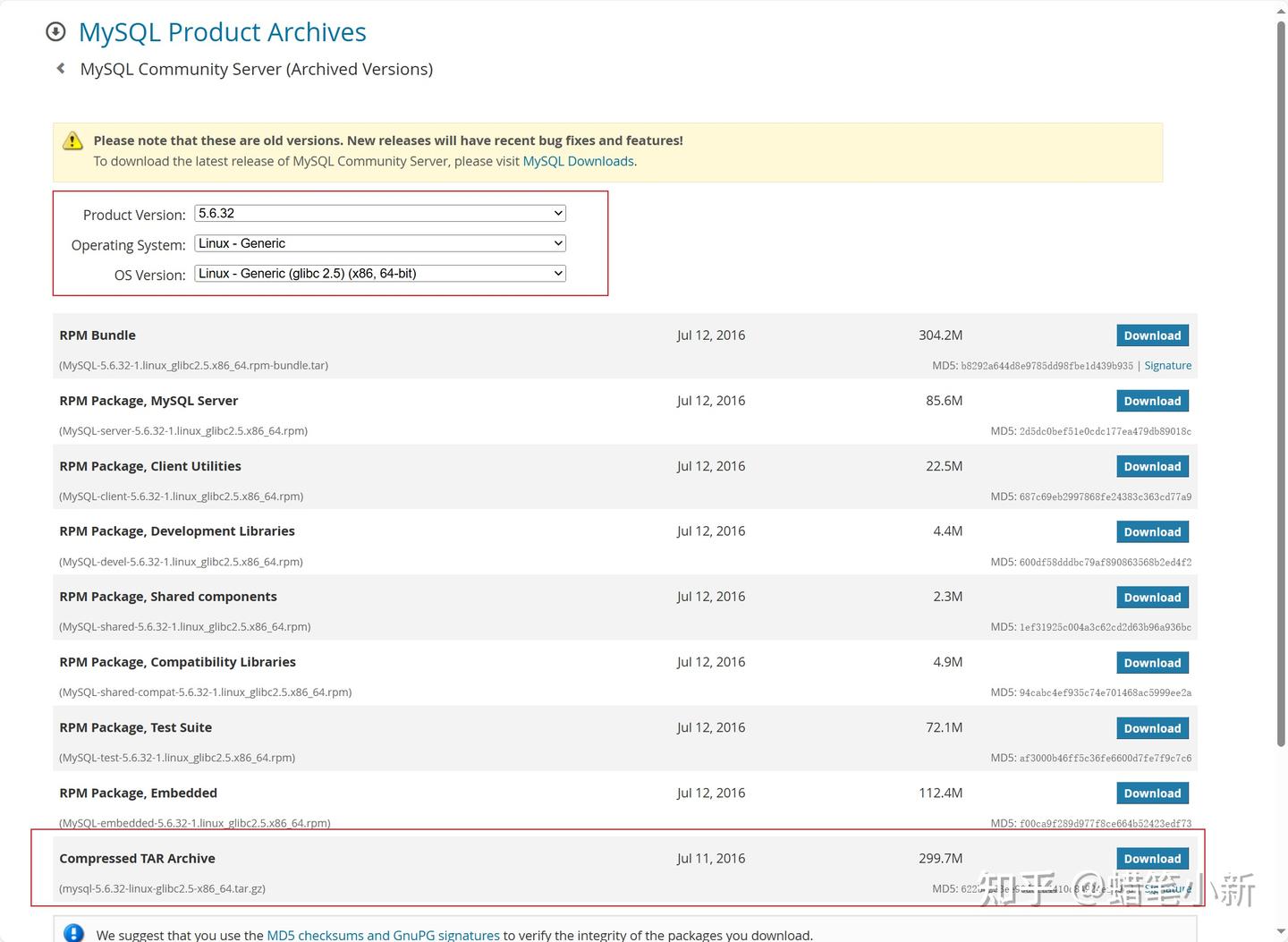Open MD5 checksums and GnuPG signatures link
Screen dimensions: 1288x942
point(383,935)
